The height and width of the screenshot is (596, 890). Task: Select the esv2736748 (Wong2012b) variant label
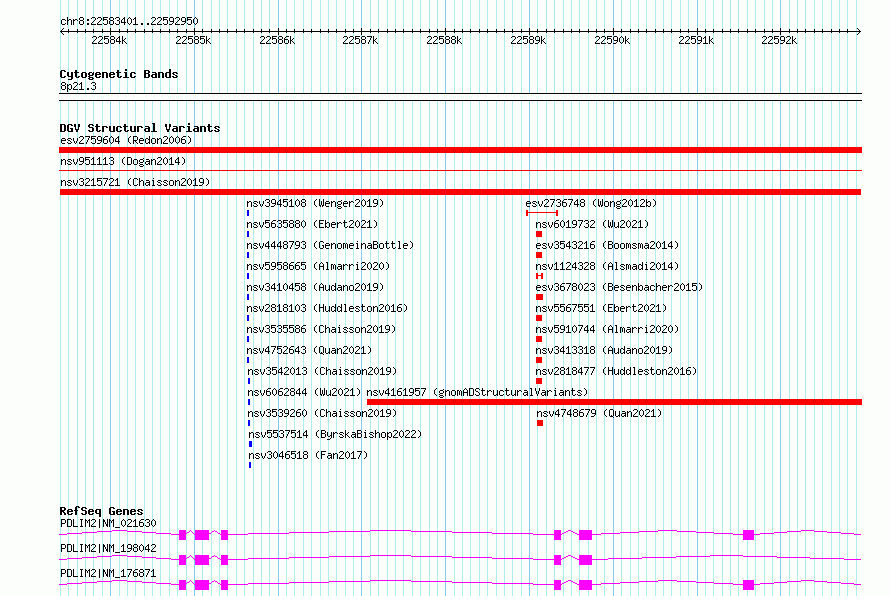(x=591, y=203)
